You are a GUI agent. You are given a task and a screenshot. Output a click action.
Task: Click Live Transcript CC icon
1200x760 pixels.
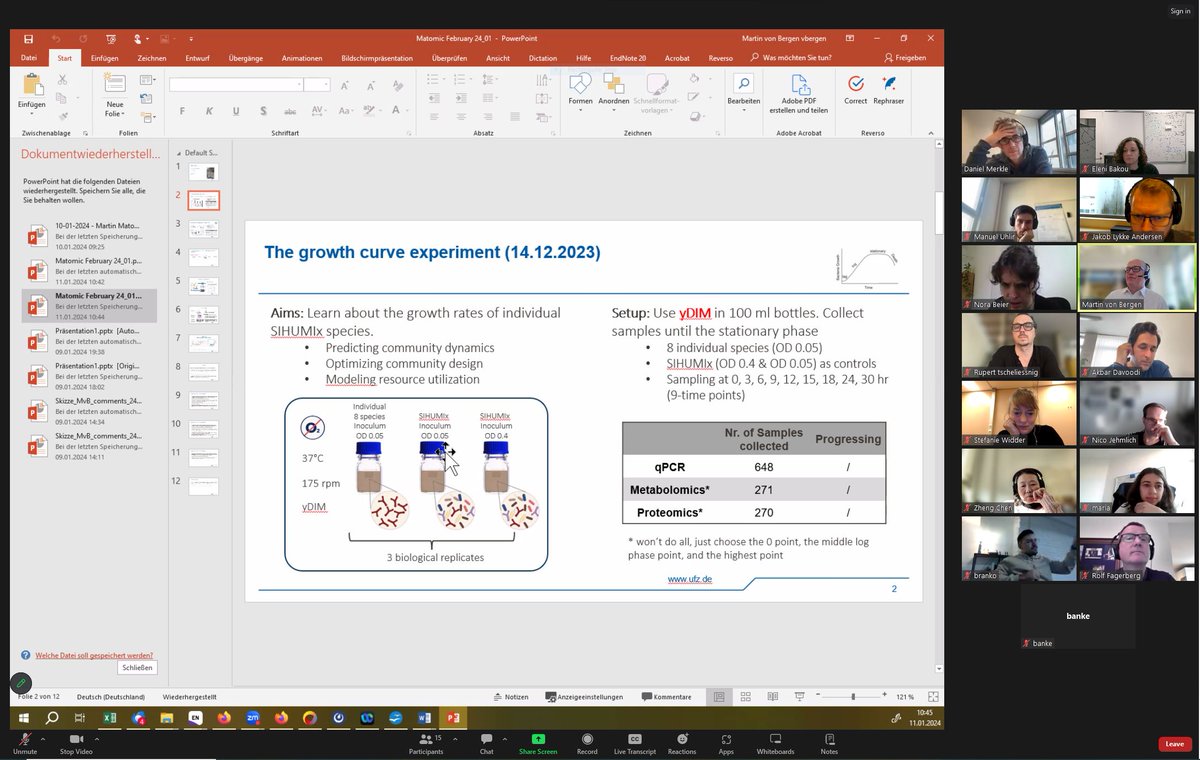[634, 740]
